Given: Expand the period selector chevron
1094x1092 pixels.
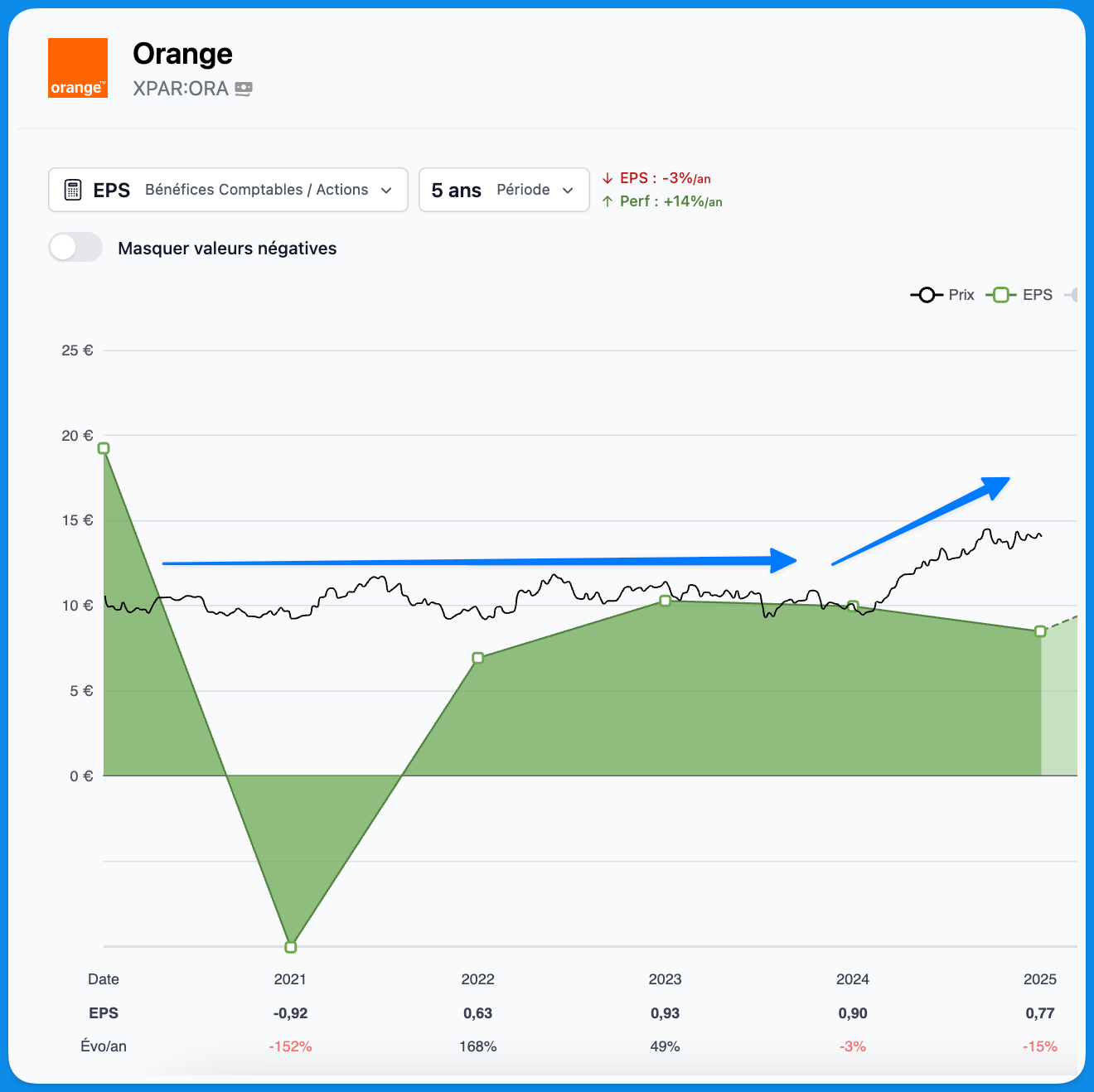Looking at the screenshot, I should click(568, 191).
